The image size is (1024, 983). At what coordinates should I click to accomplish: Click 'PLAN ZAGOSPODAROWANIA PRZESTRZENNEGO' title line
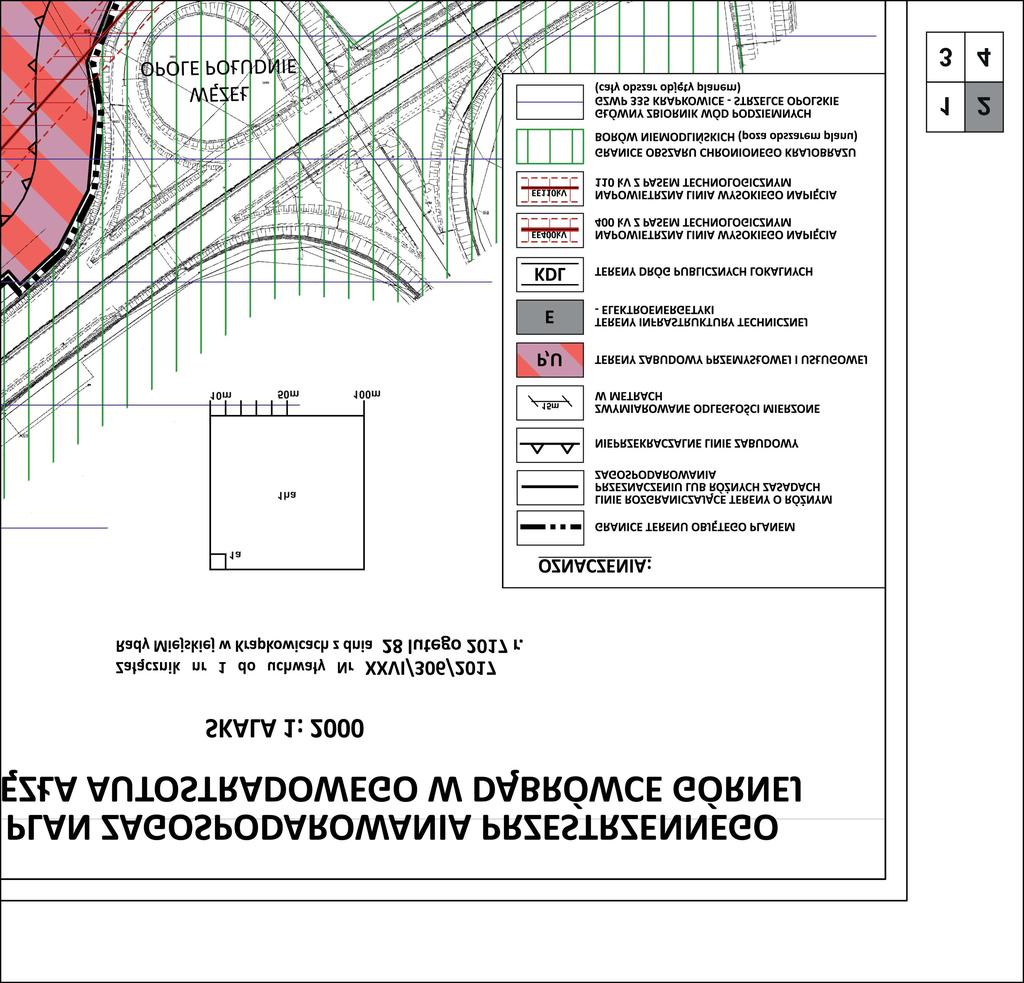[392, 828]
